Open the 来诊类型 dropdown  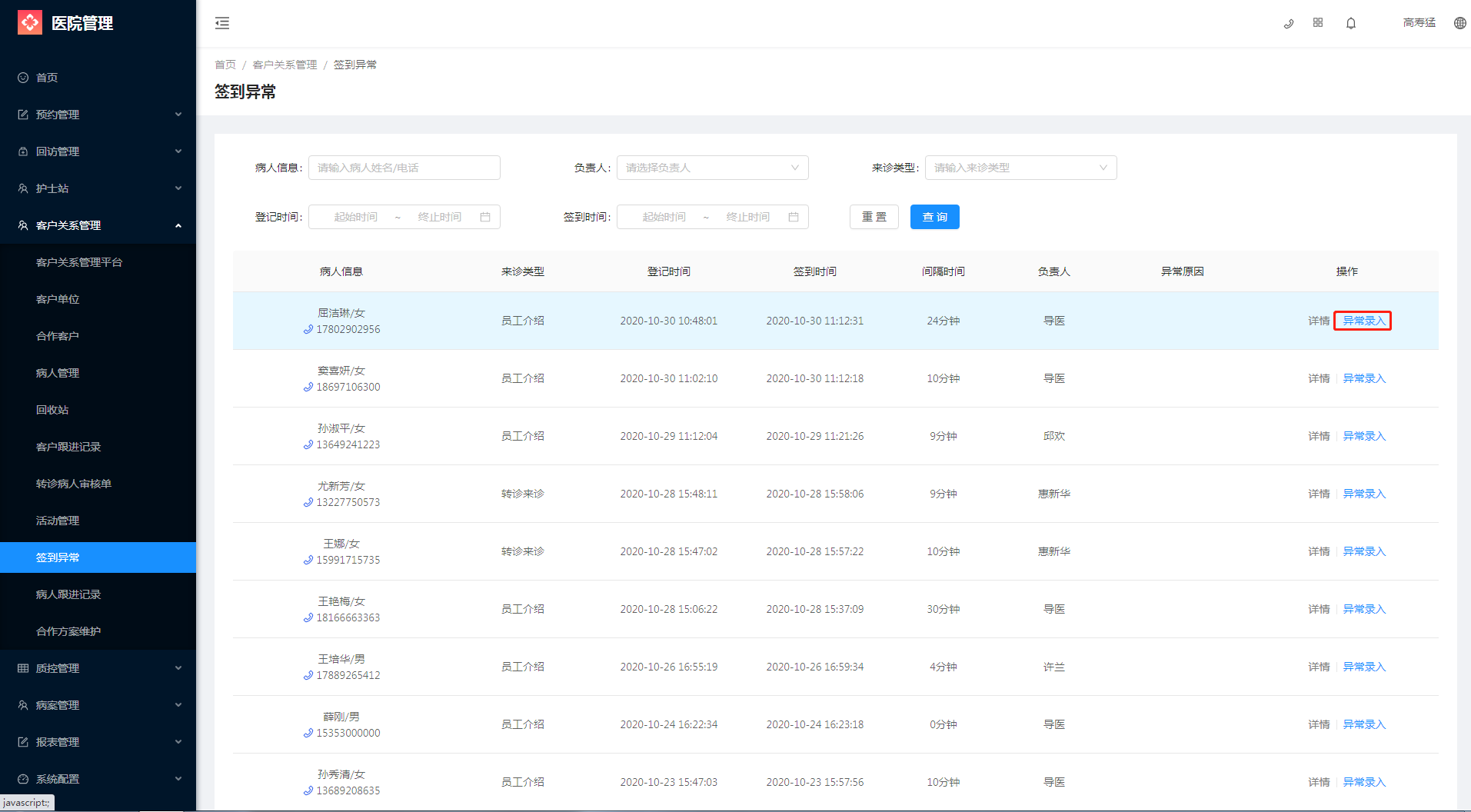tap(1020, 168)
